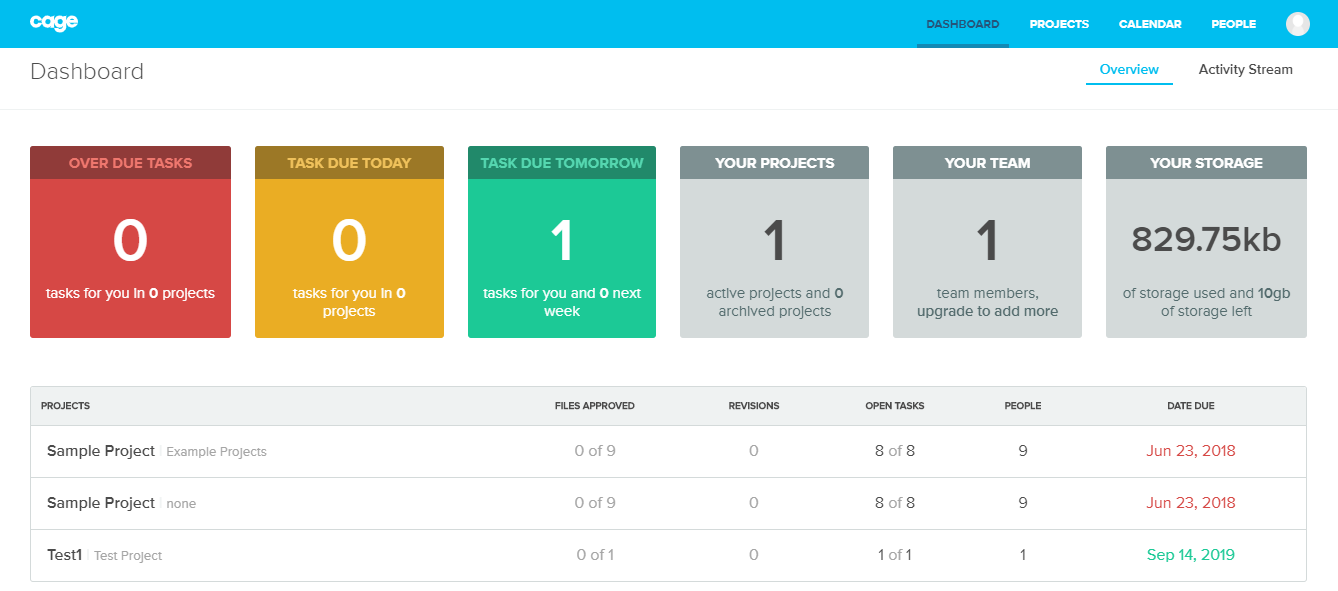
Task: Navigate to the People section
Action: coord(1233,23)
